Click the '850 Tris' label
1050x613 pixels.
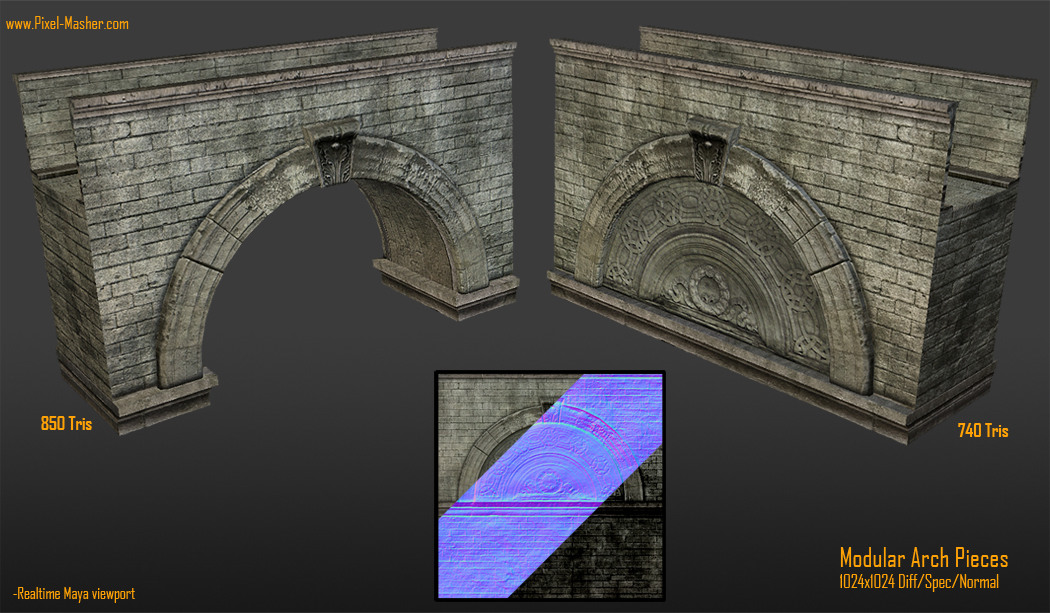(x=66, y=423)
